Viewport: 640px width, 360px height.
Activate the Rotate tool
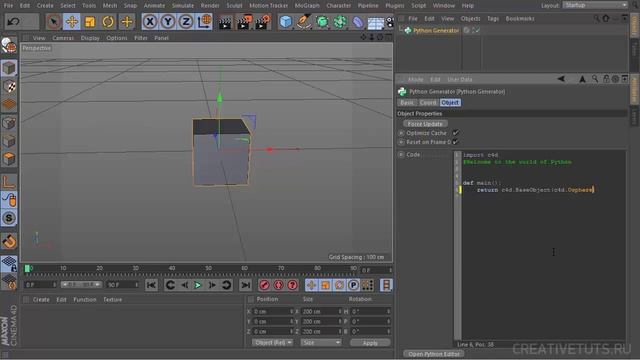[108, 22]
